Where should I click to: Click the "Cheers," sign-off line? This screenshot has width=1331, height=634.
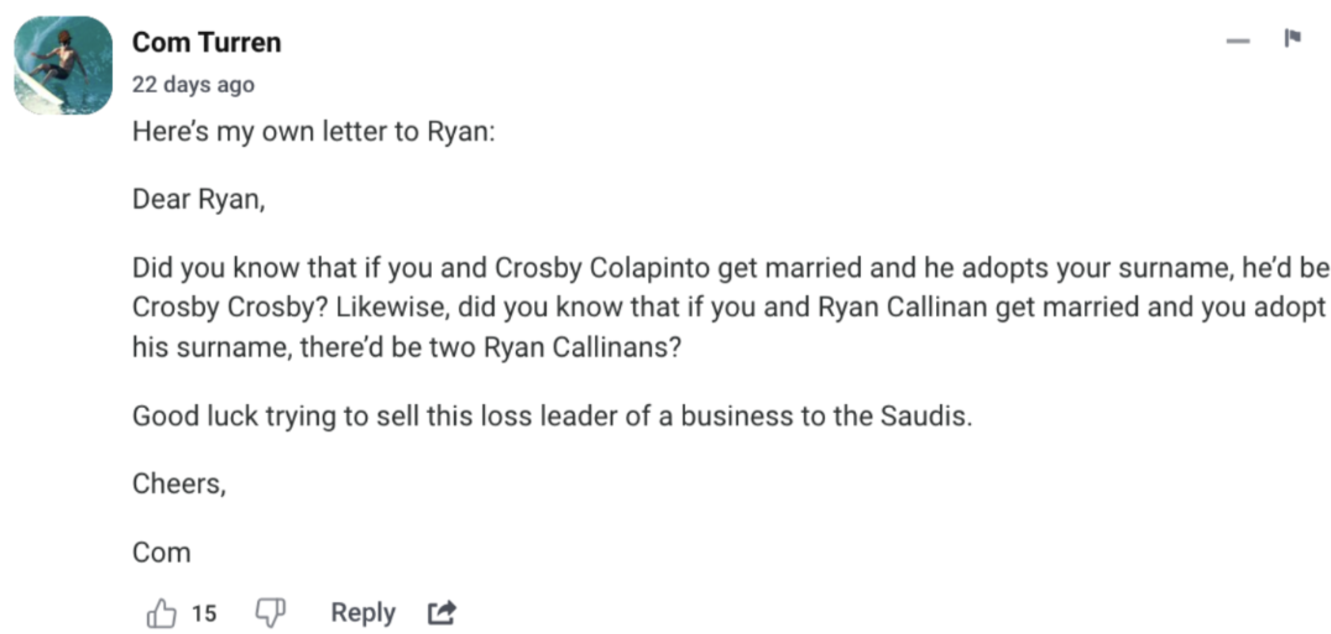179,484
